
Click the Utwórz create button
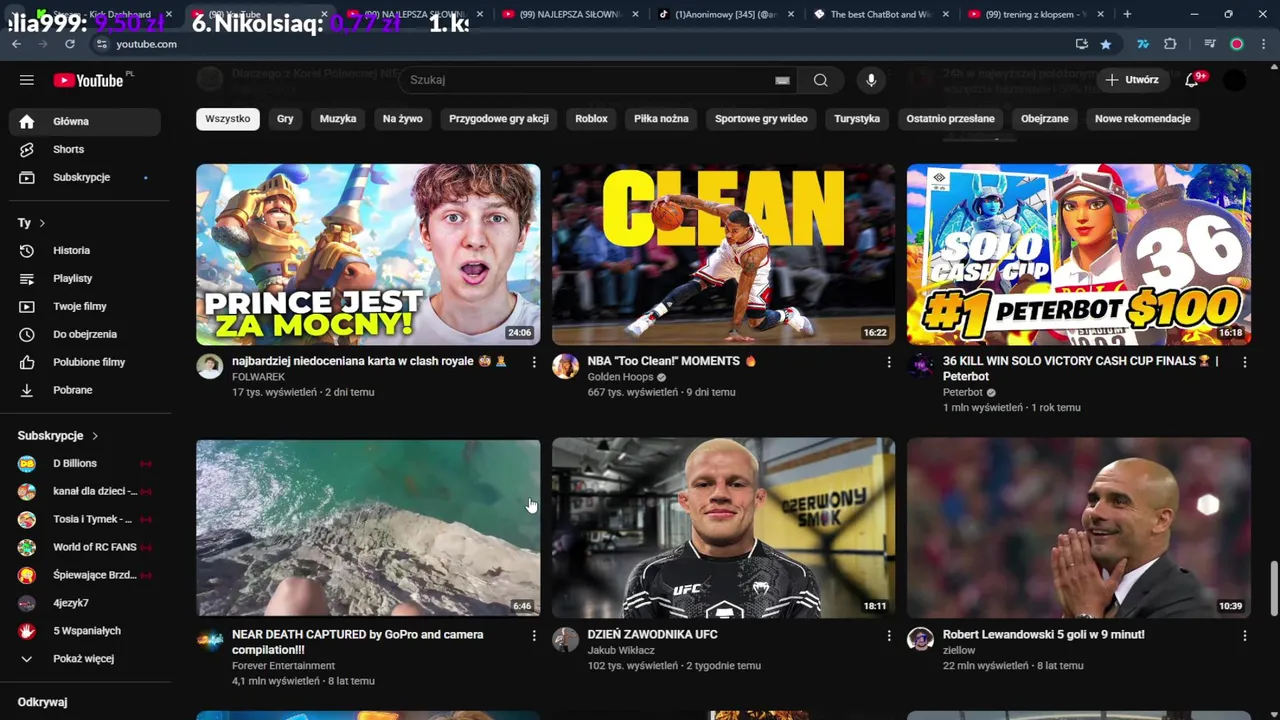point(1132,80)
